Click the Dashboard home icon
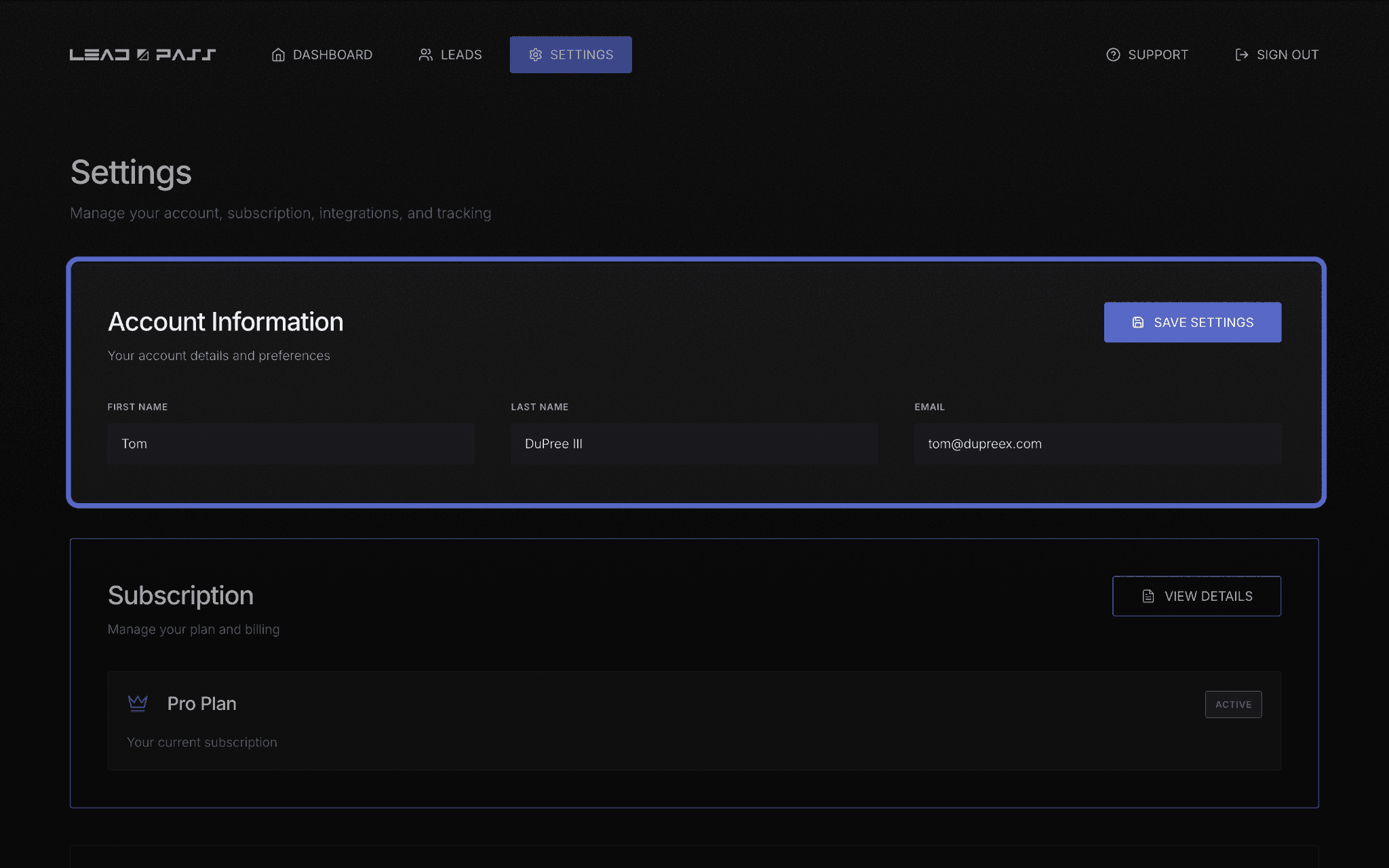 click(278, 55)
